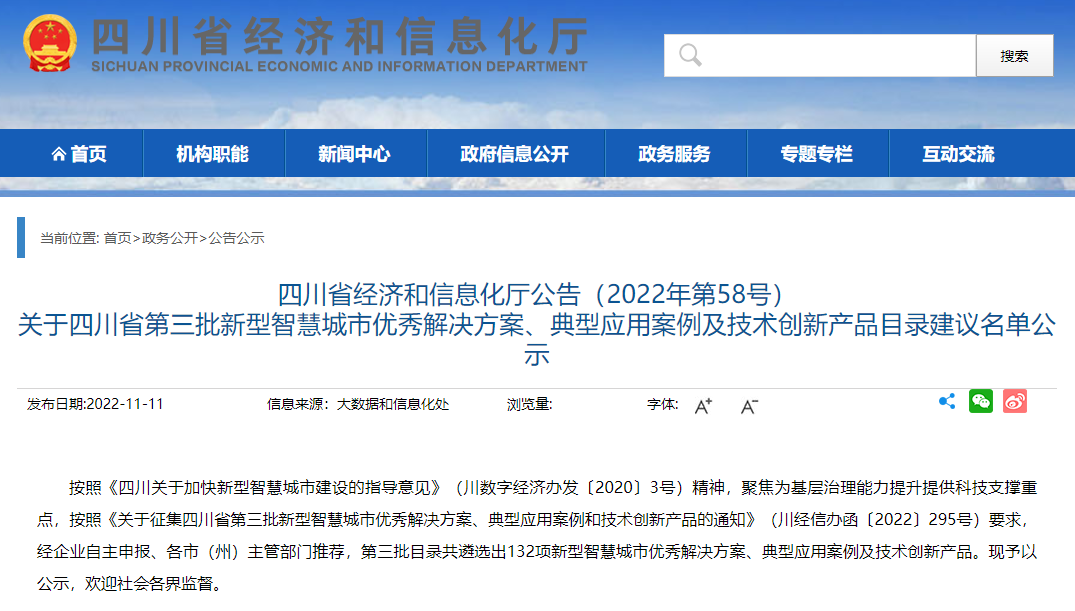The width and height of the screenshot is (1075, 611).
Task: Open 专题专栏 navigation item
Action: pyautogui.click(x=816, y=154)
